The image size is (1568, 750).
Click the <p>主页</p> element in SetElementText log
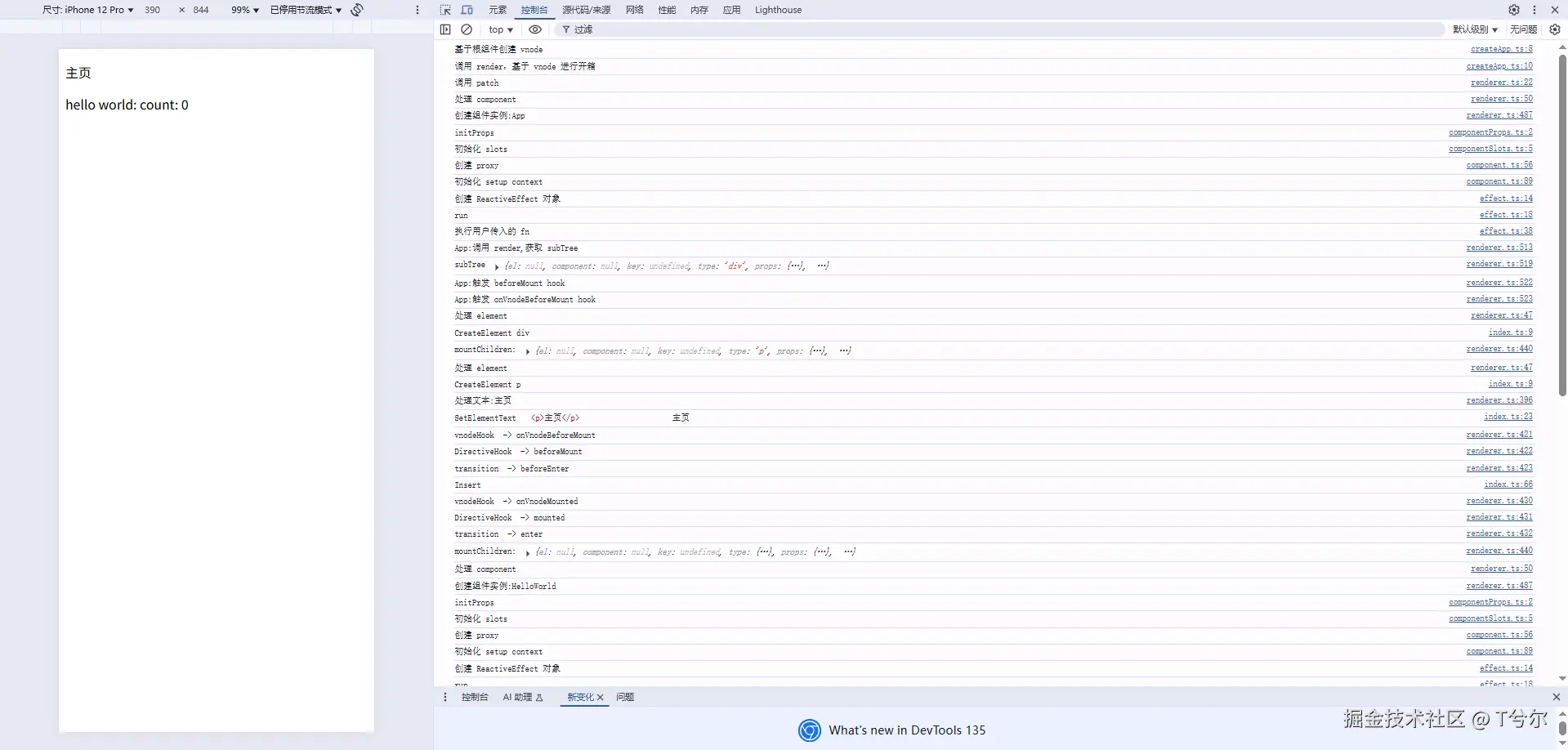click(556, 417)
